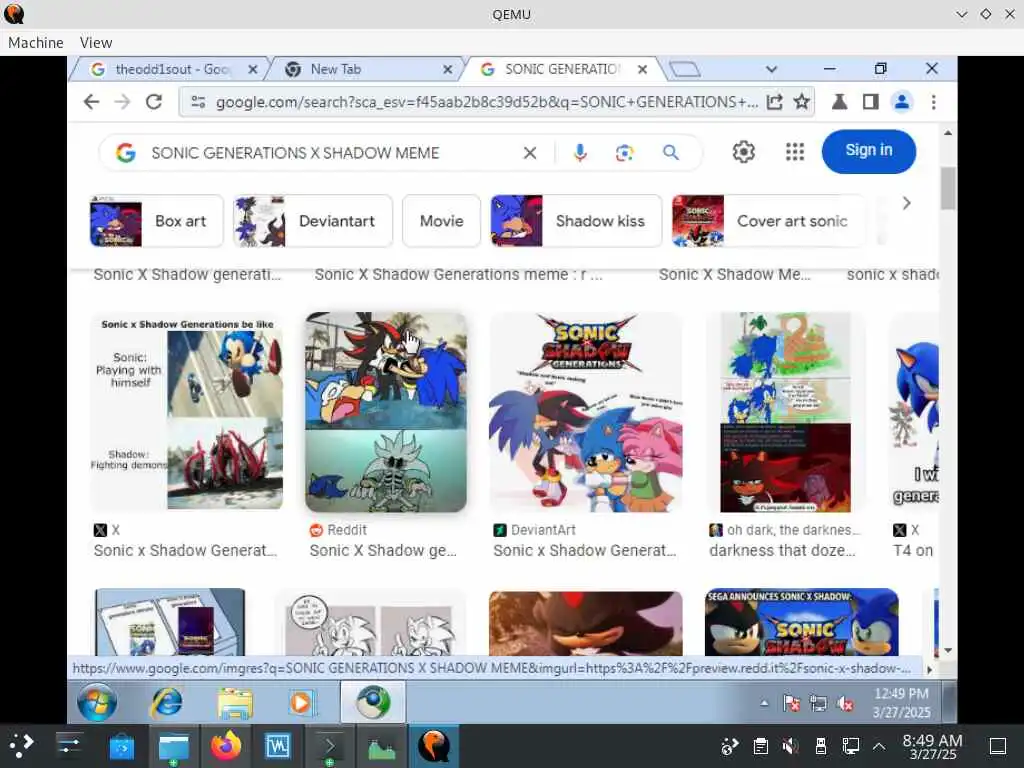This screenshot has height=768, width=1024.
Task: Open QEMU Machine menu
Action: 36,42
